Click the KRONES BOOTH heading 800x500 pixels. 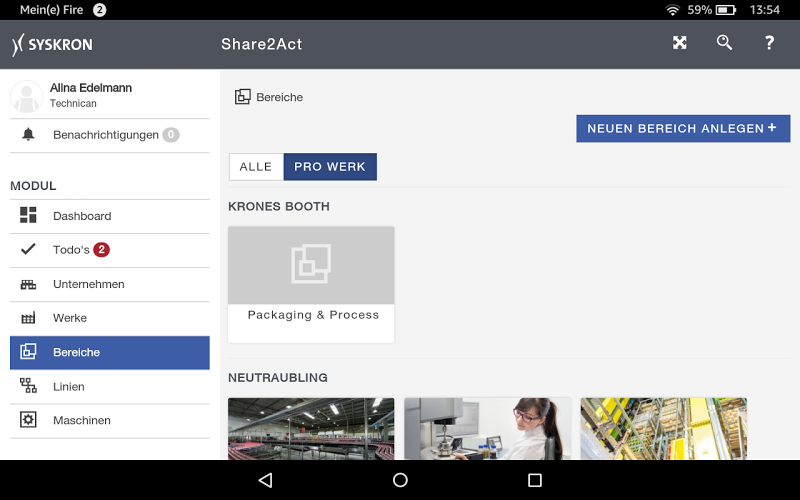click(x=279, y=207)
